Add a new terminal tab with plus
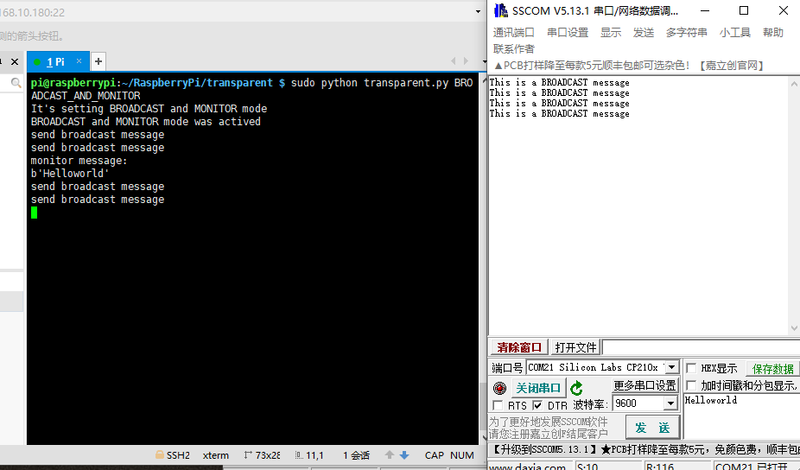The width and height of the screenshot is (800, 470). 98,62
